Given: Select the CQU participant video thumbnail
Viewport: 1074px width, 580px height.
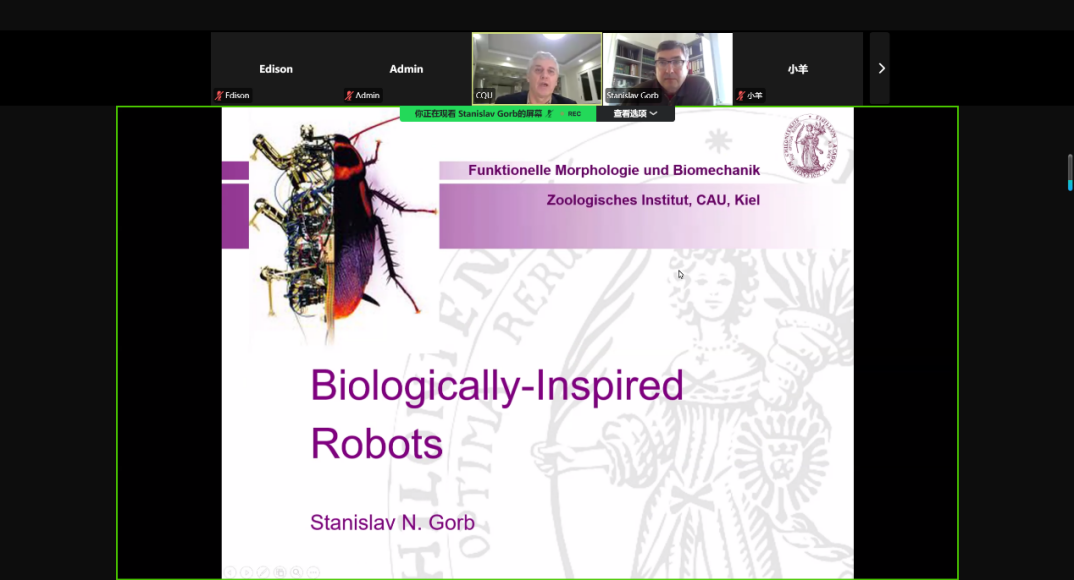Looking at the screenshot, I should click(x=537, y=68).
